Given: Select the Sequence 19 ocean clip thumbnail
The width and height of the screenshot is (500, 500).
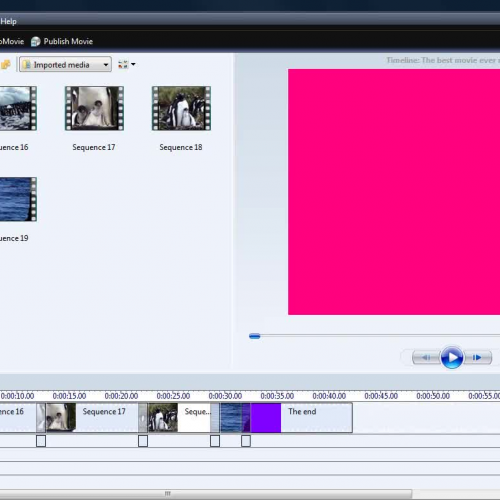Looking at the screenshot, I should coord(18,199).
